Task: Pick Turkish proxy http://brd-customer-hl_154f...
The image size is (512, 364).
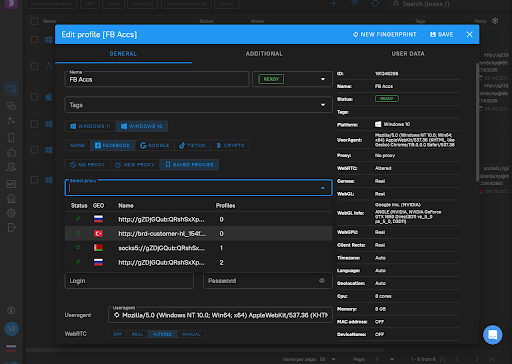Action: click(x=198, y=234)
